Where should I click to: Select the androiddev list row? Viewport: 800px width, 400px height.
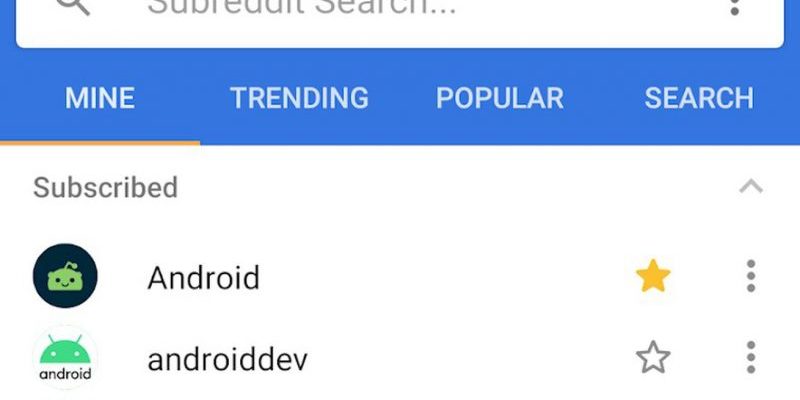[x=400, y=358]
